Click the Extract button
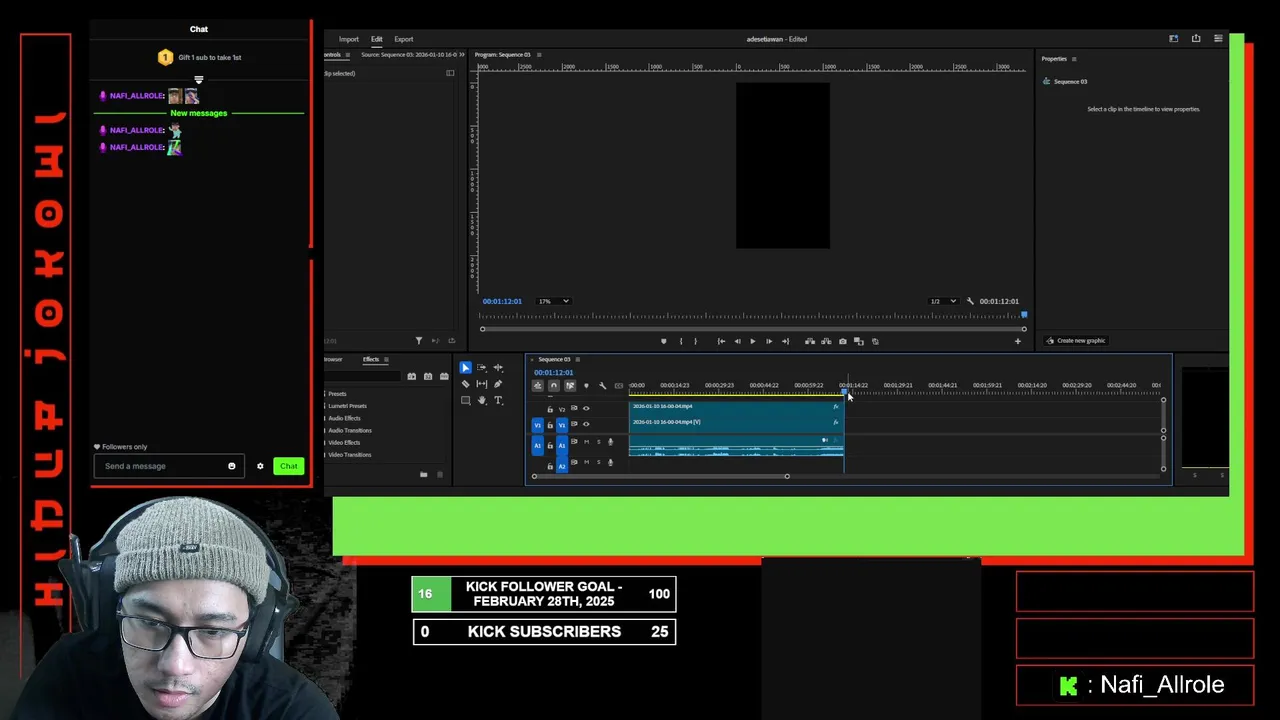 (x=826, y=341)
